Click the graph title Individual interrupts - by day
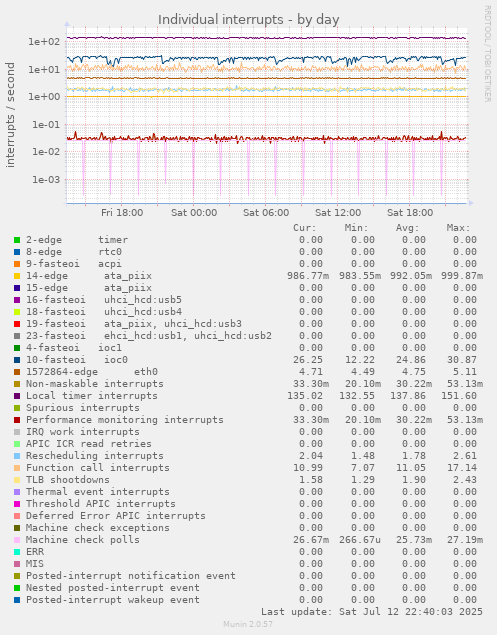The width and height of the screenshot is (497, 635). (x=248, y=19)
